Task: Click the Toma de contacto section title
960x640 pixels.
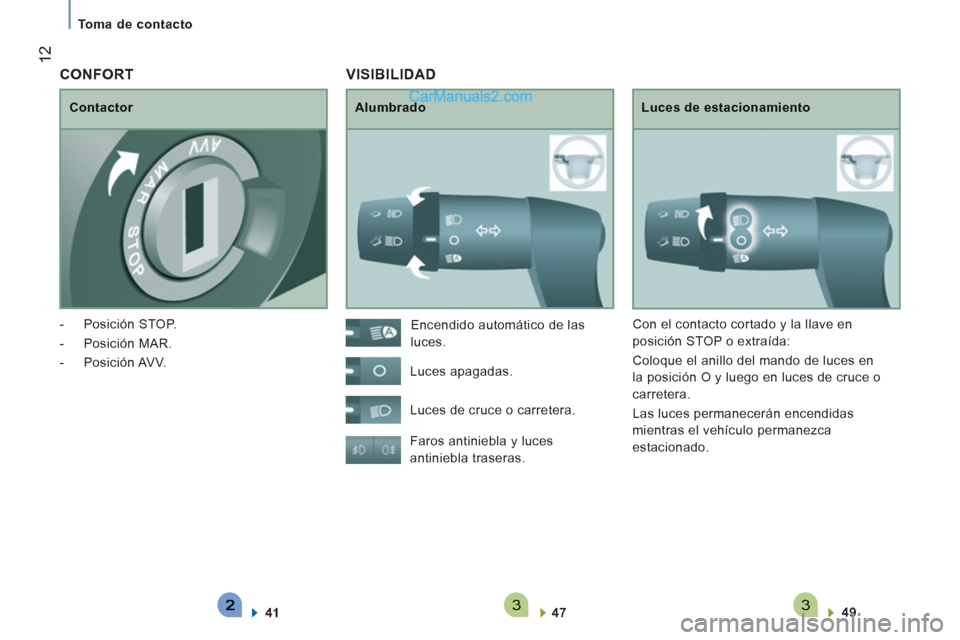Action: [135, 24]
